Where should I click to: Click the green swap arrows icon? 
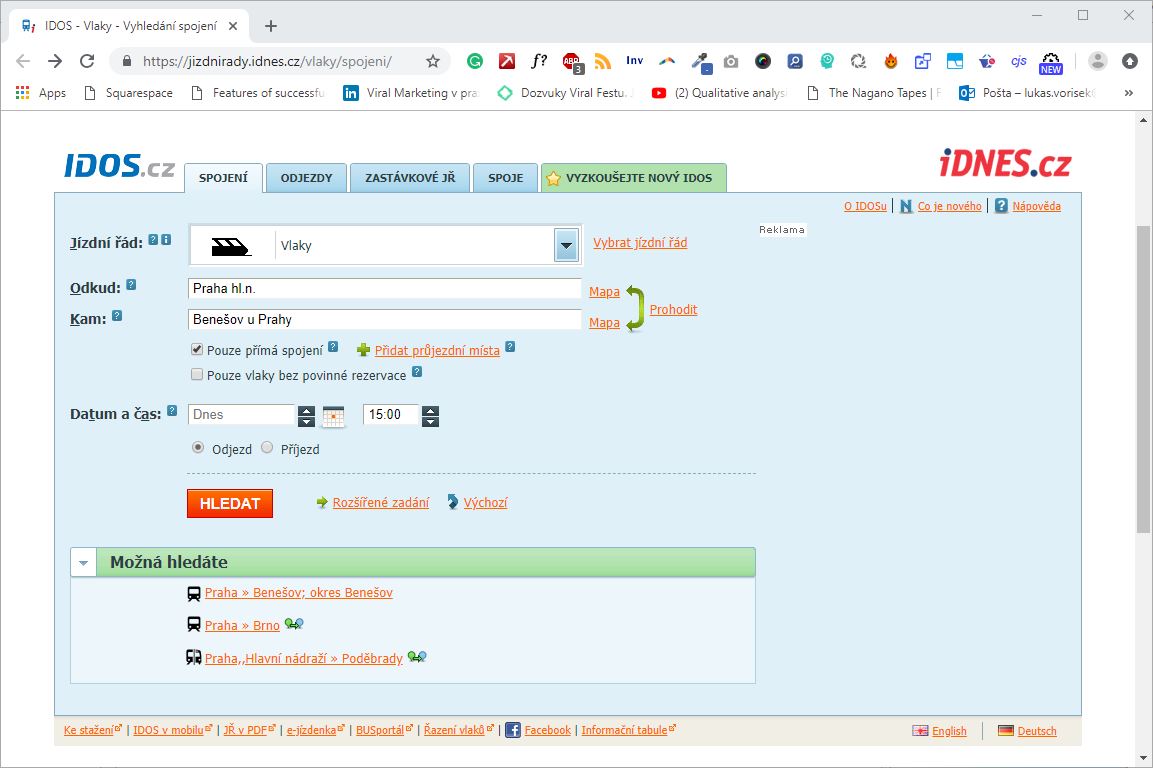(x=636, y=308)
